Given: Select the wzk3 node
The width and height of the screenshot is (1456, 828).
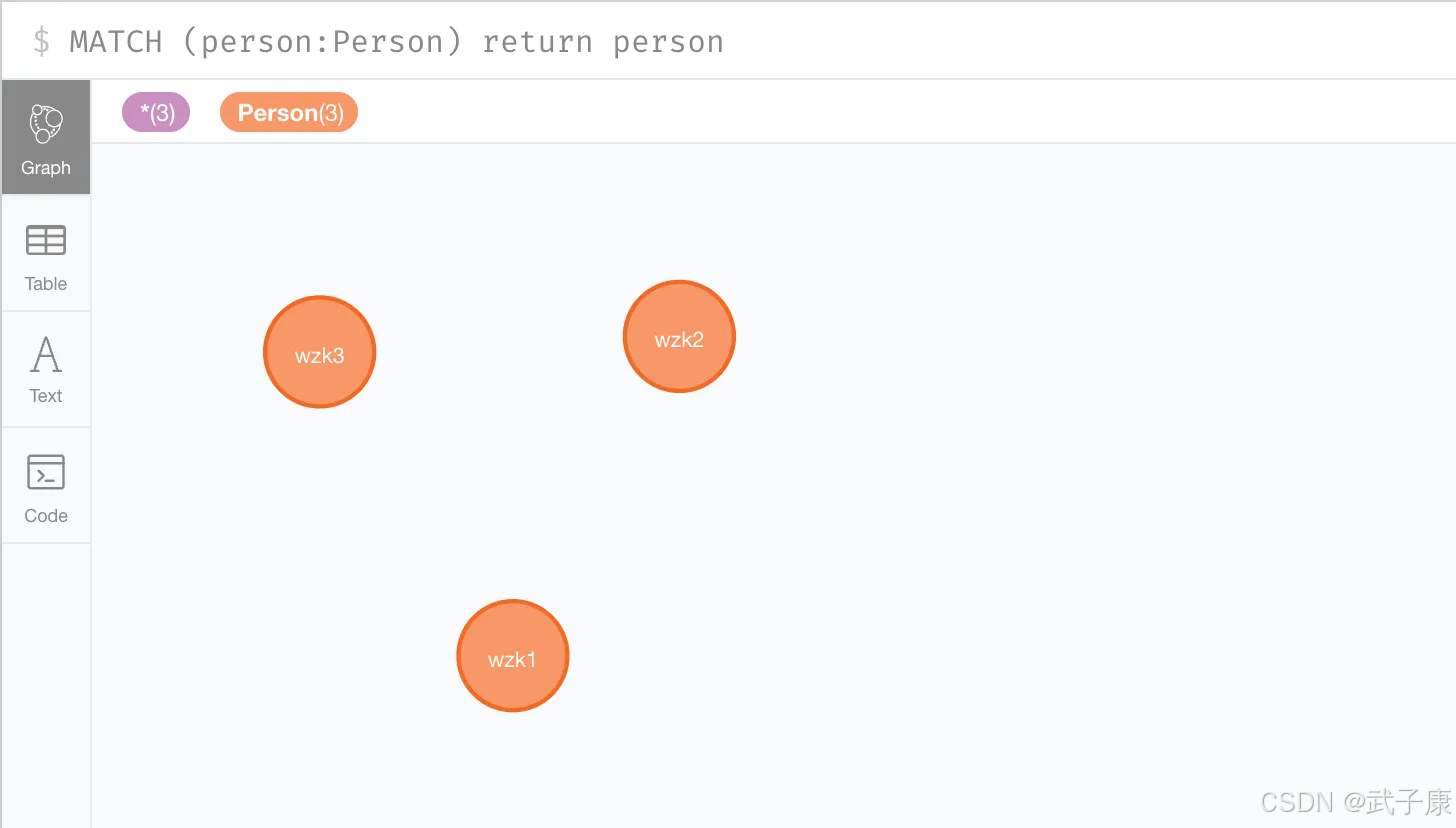Looking at the screenshot, I should [x=319, y=351].
